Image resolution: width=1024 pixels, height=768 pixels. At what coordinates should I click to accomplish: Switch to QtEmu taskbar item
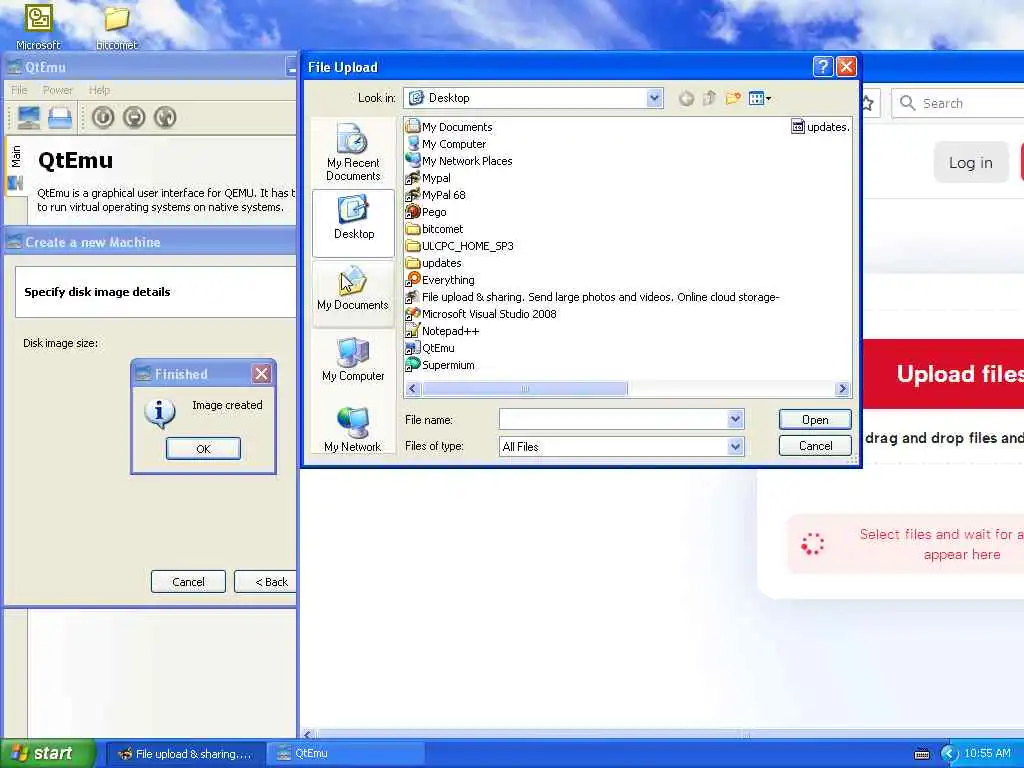pyautogui.click(x=346, y=754)
